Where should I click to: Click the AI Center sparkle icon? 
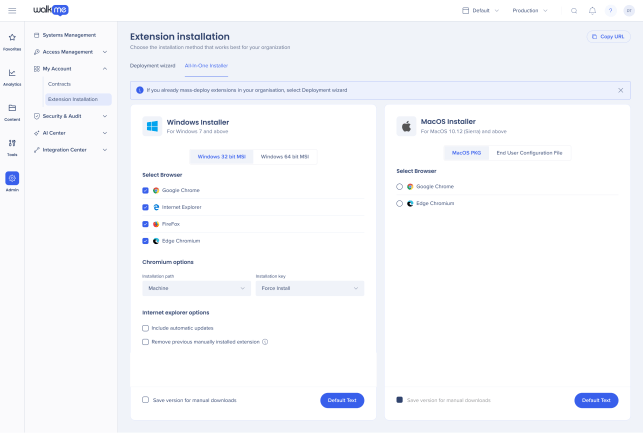coord(36,133)
